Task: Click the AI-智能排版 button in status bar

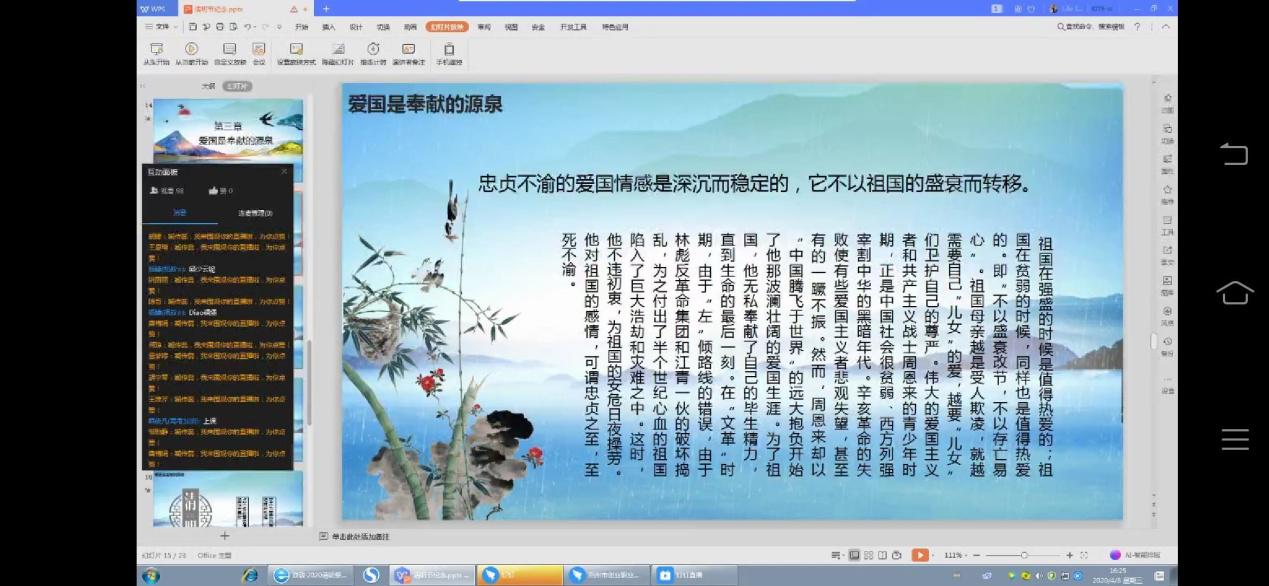Action: (1135, 555)
